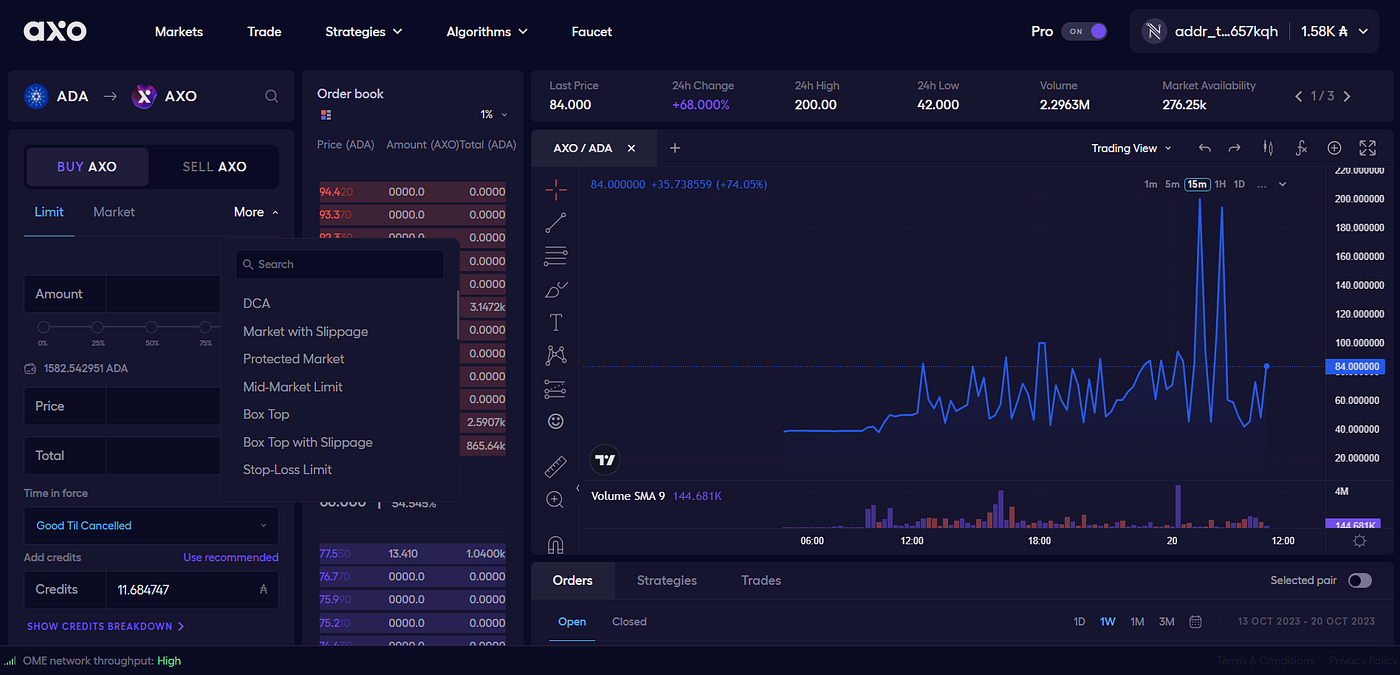
Task: Select the ruler measure tool
Action: (x=556, y=466)
